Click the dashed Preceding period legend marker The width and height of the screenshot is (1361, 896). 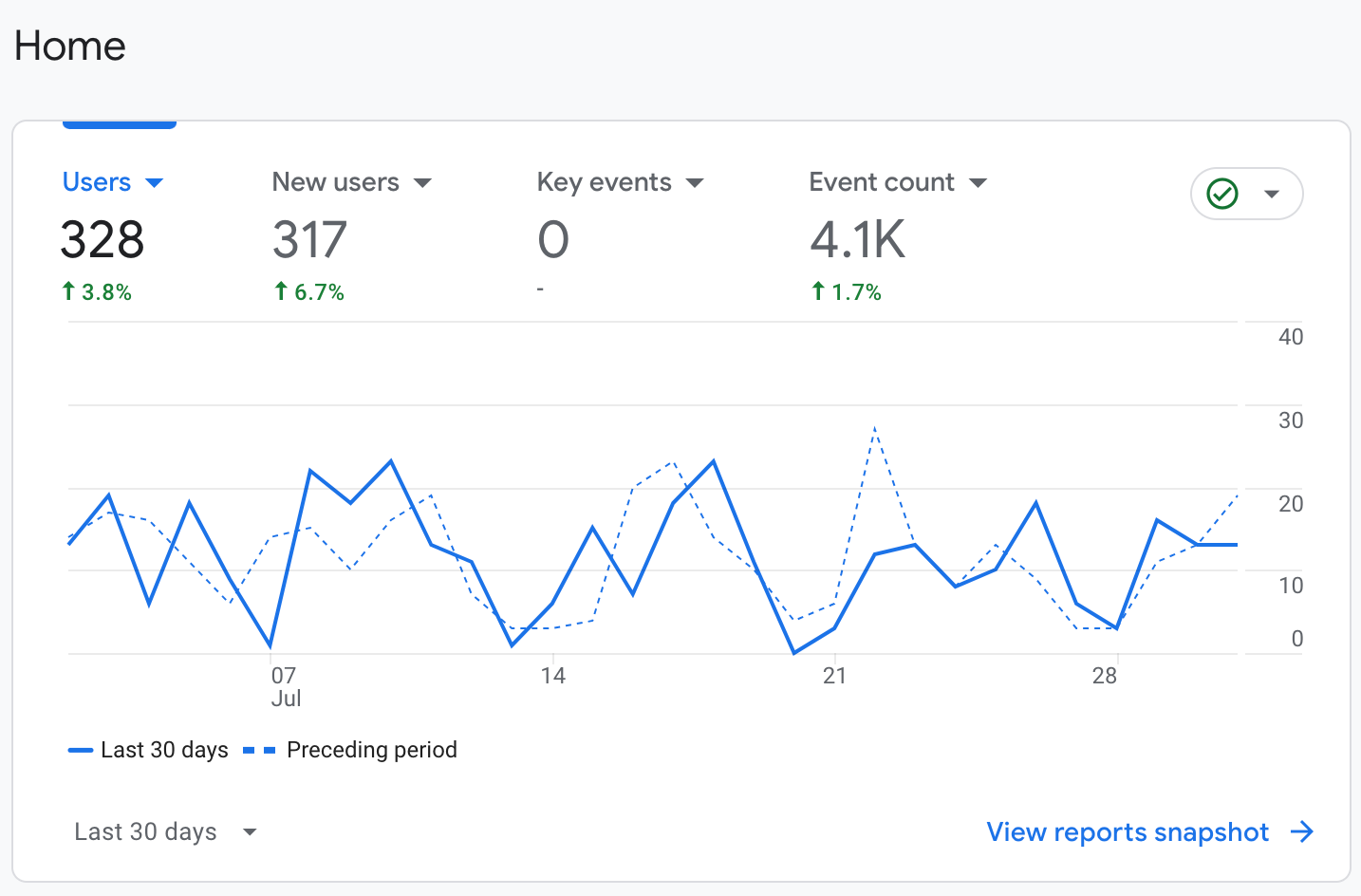[x=259, y=751]
